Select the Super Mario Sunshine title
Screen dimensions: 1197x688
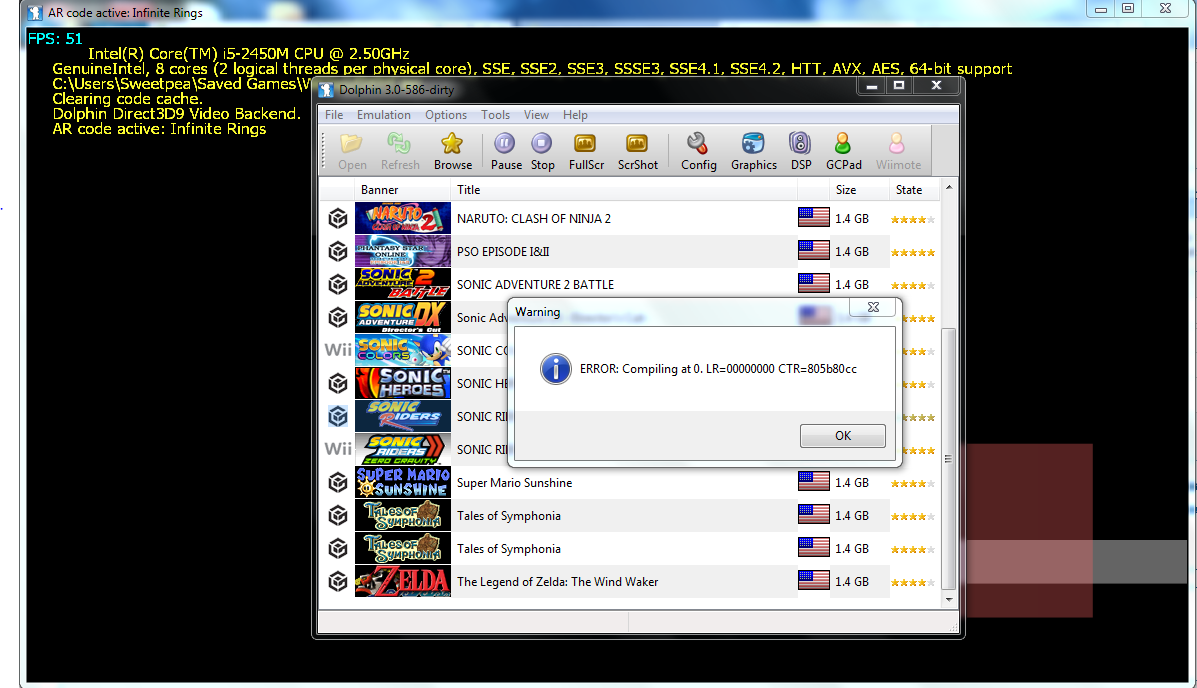[515, 483]
